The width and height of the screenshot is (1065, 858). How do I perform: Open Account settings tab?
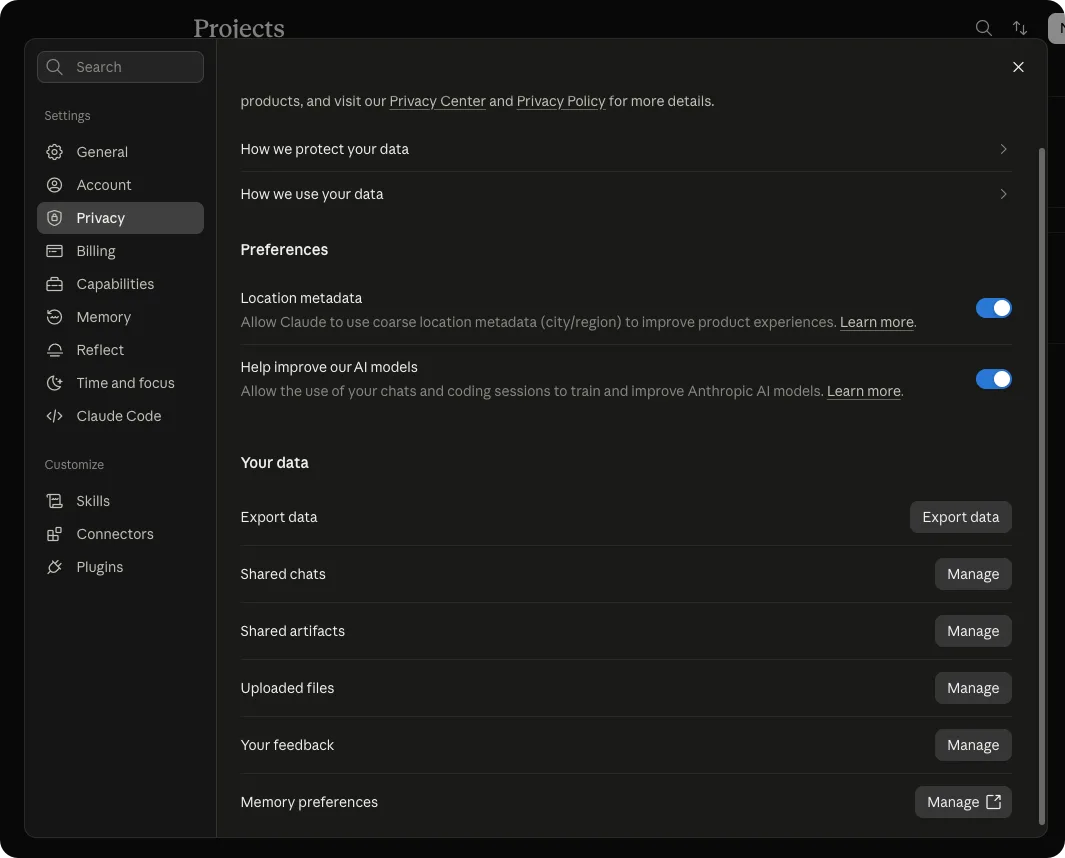coord(120,185)
